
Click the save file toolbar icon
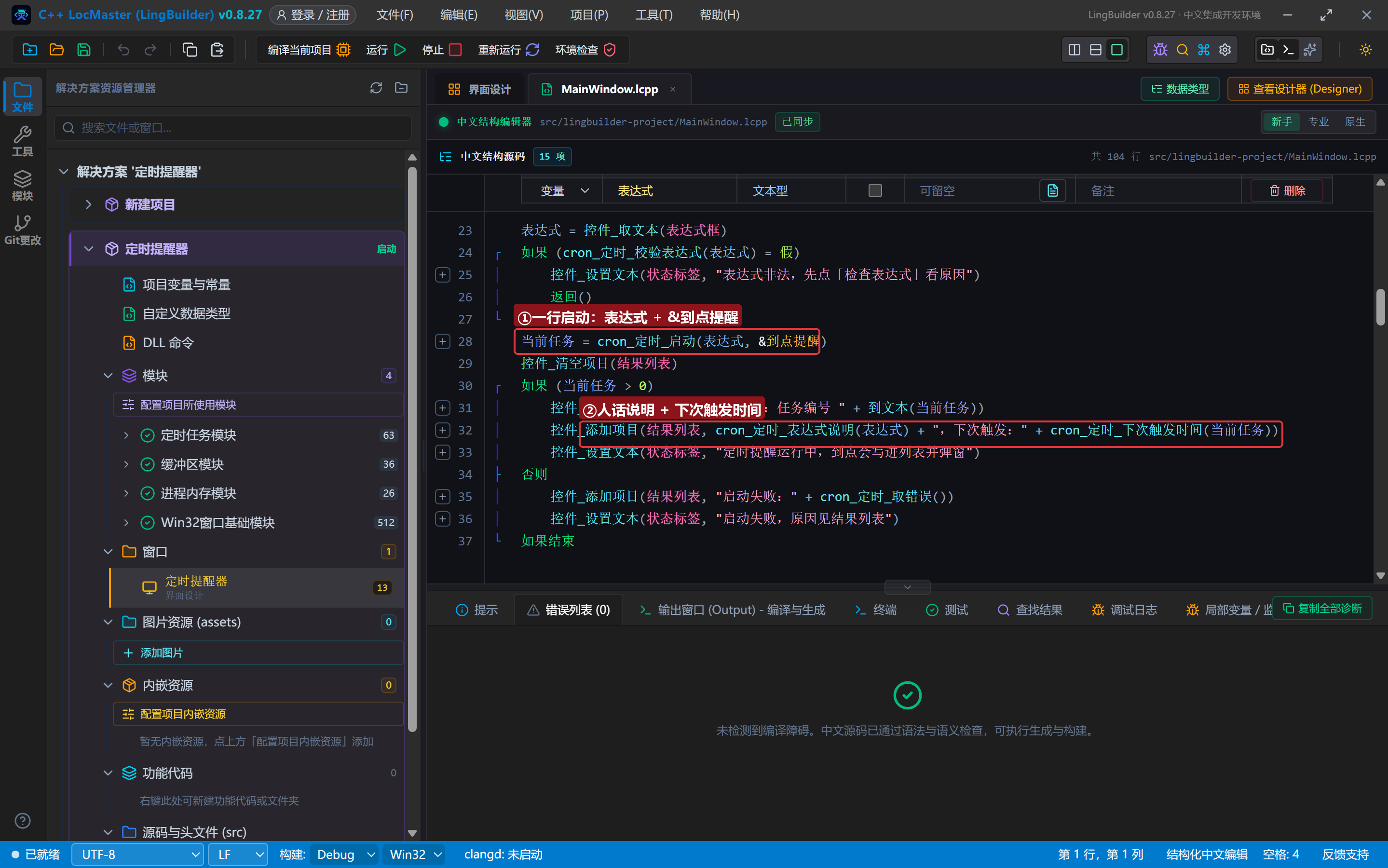tap(84, 50)
